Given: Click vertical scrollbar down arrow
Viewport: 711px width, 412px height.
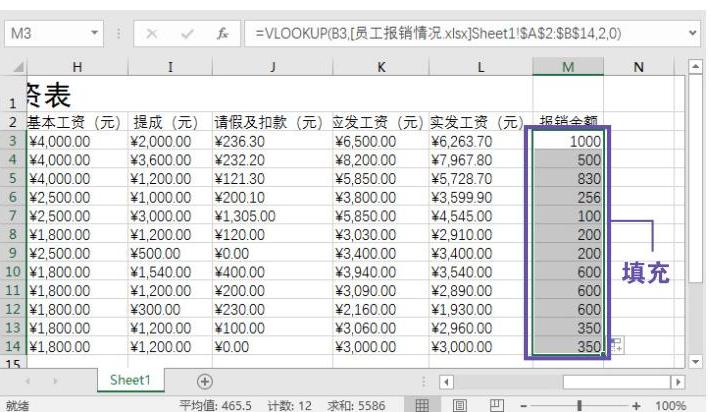Looking at the screenshot, I should coord(695,362).
